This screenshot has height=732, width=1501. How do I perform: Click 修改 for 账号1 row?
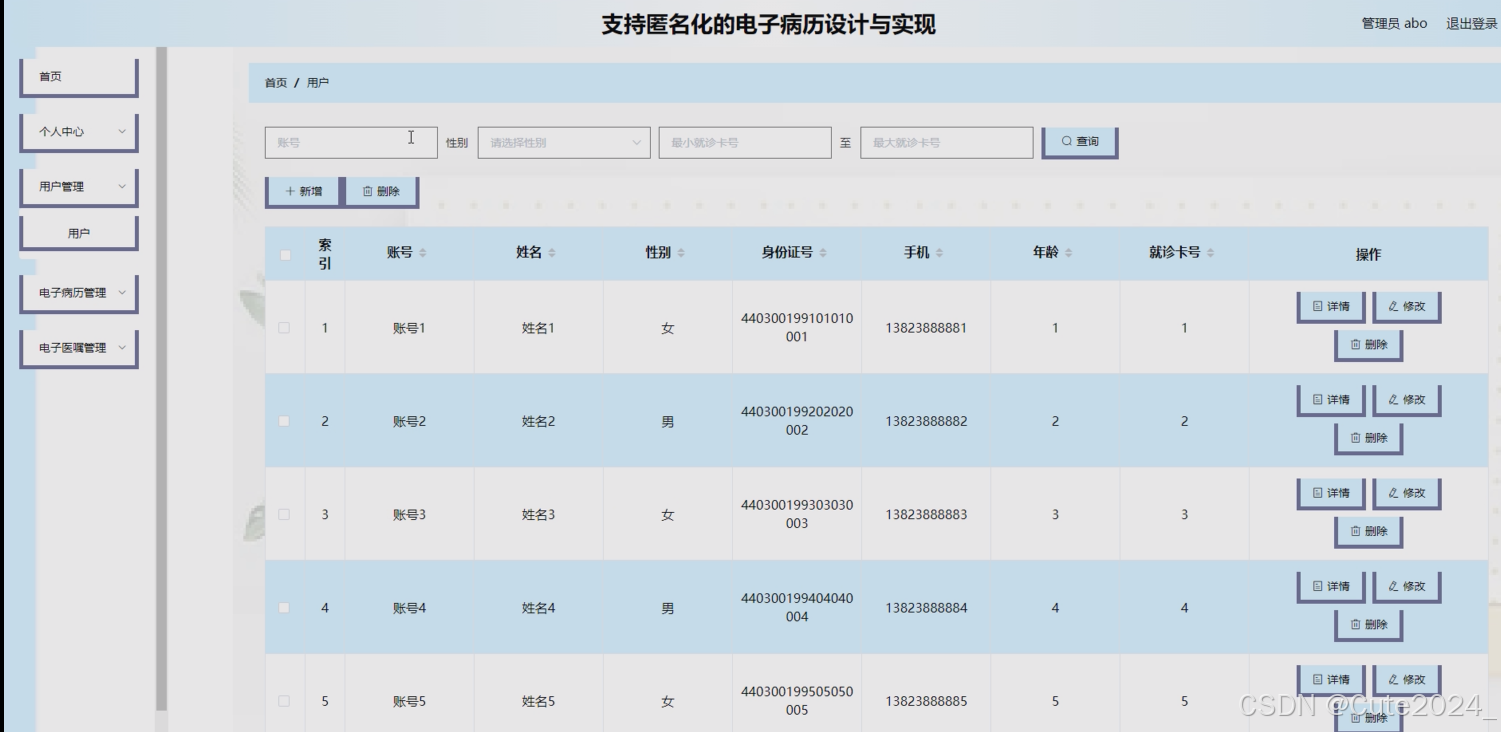[1407, 307]
